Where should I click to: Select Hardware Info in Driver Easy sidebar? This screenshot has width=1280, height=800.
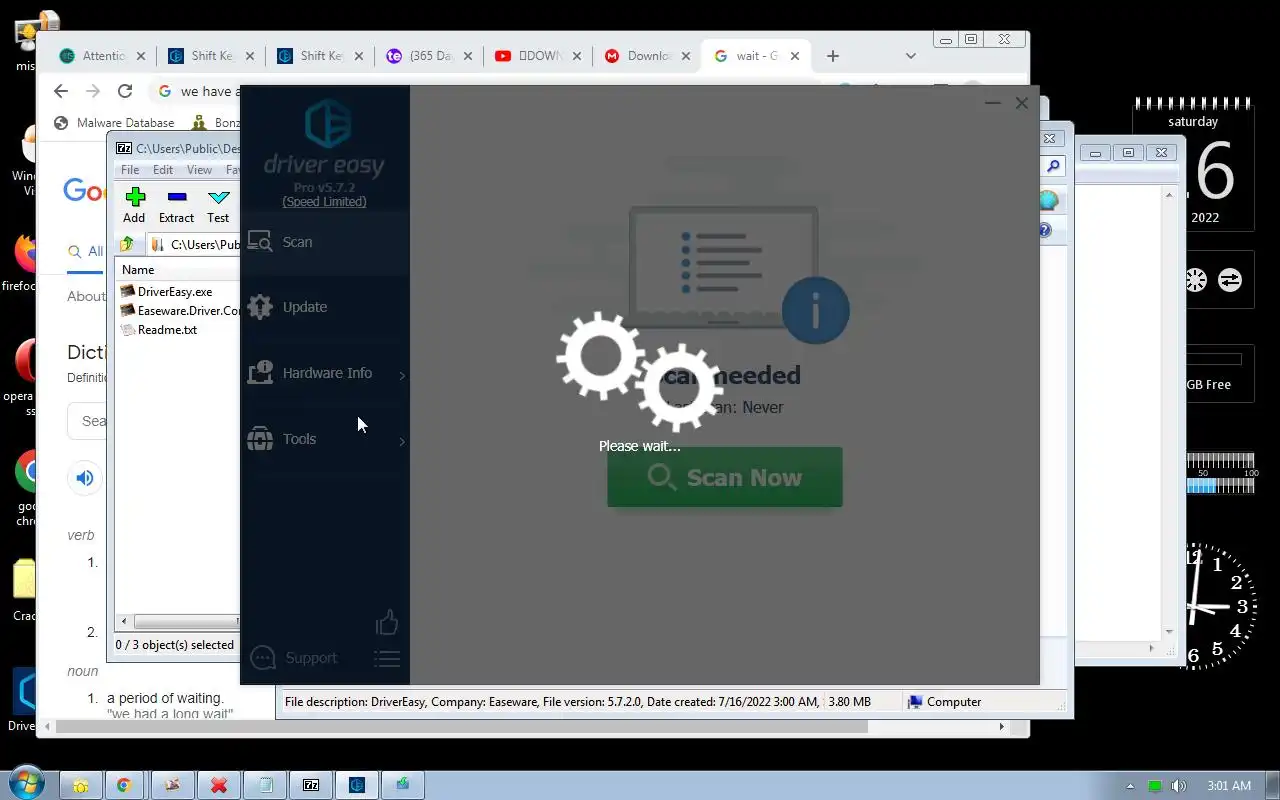tap(325, 373)
